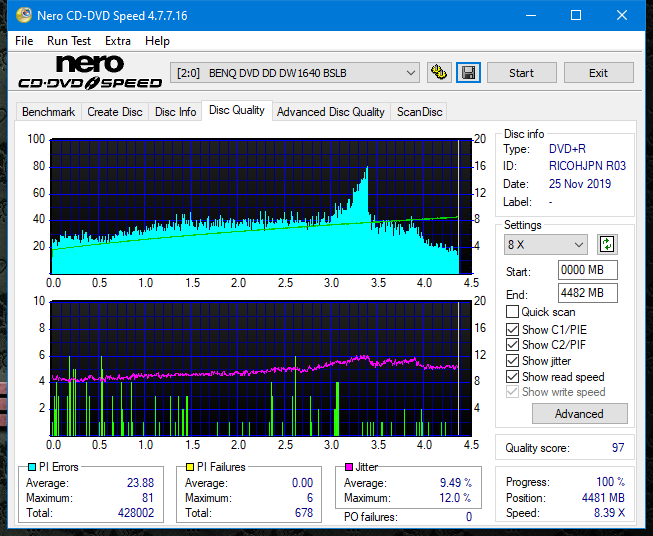Enable the Quick scan checkbox
The image size is (653, 536).
tap(512, 312)
